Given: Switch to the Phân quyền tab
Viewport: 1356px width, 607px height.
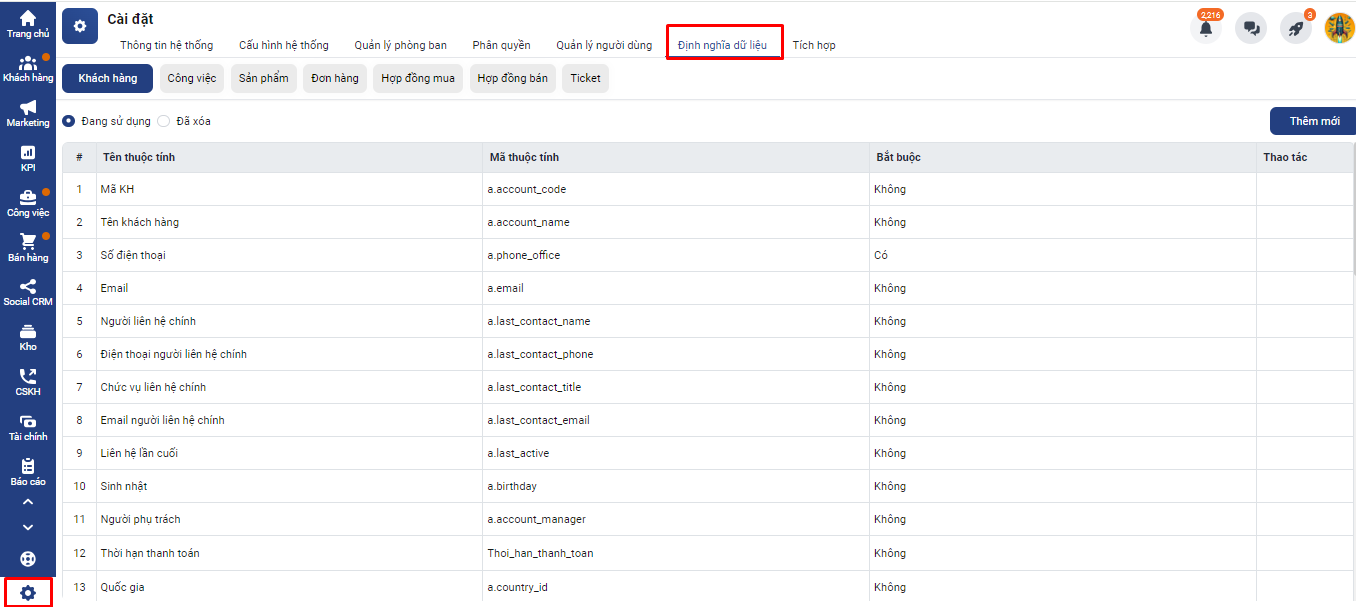Looking at the screenshot, I should click(x=501, y=45).
